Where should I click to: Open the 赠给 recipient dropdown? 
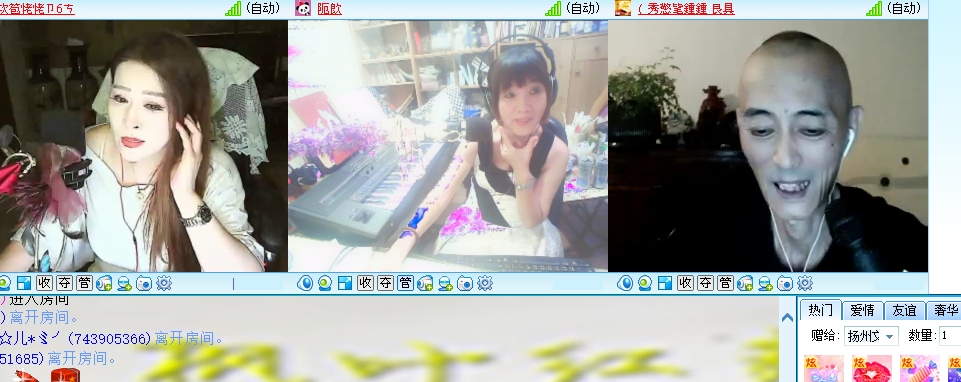coord(871,335)
